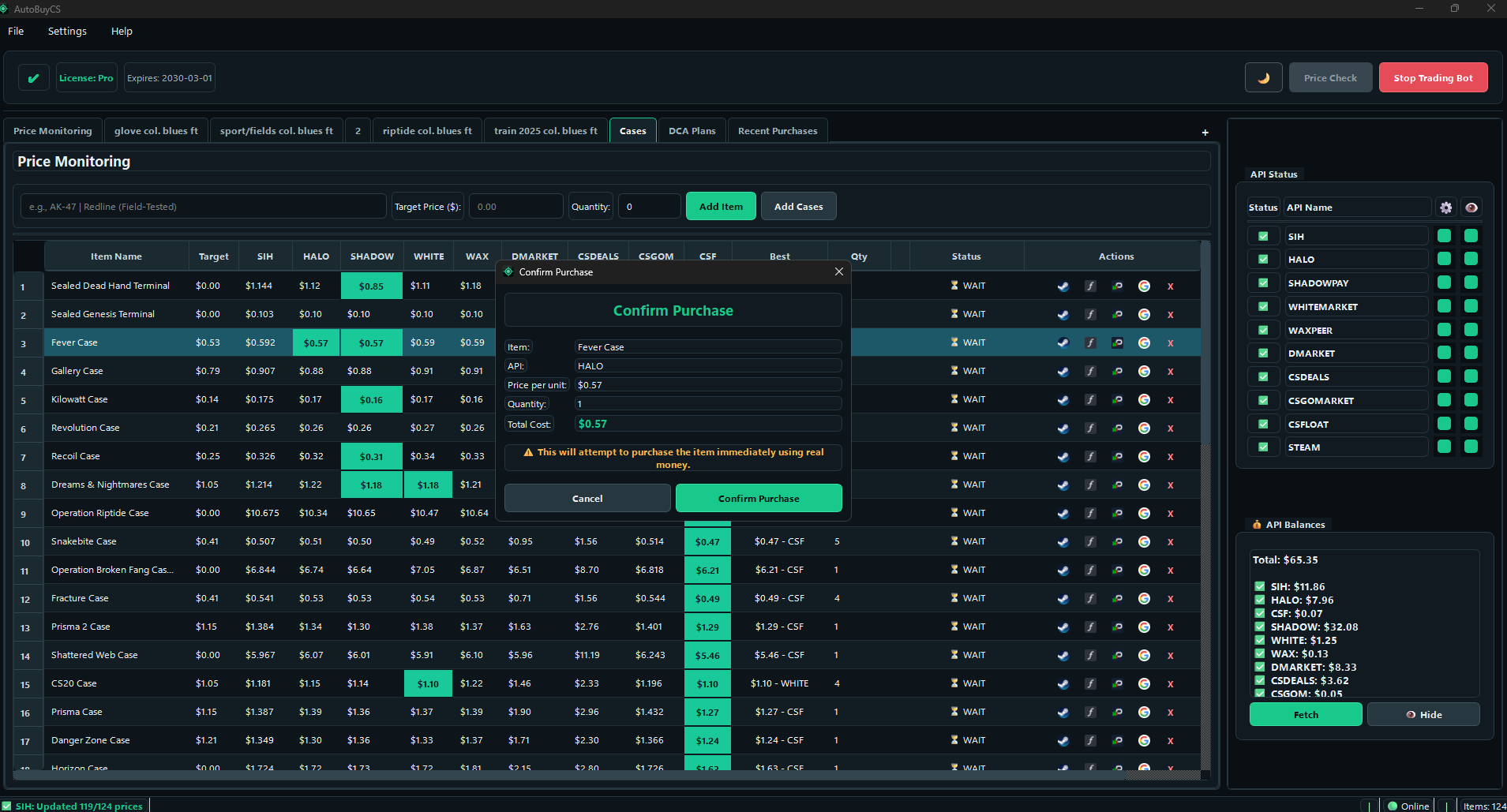Screen dimensions: 1507x812
Task: Pricempire icon in Prisma 2 Case row
Action: click(x=1117, y=627)
